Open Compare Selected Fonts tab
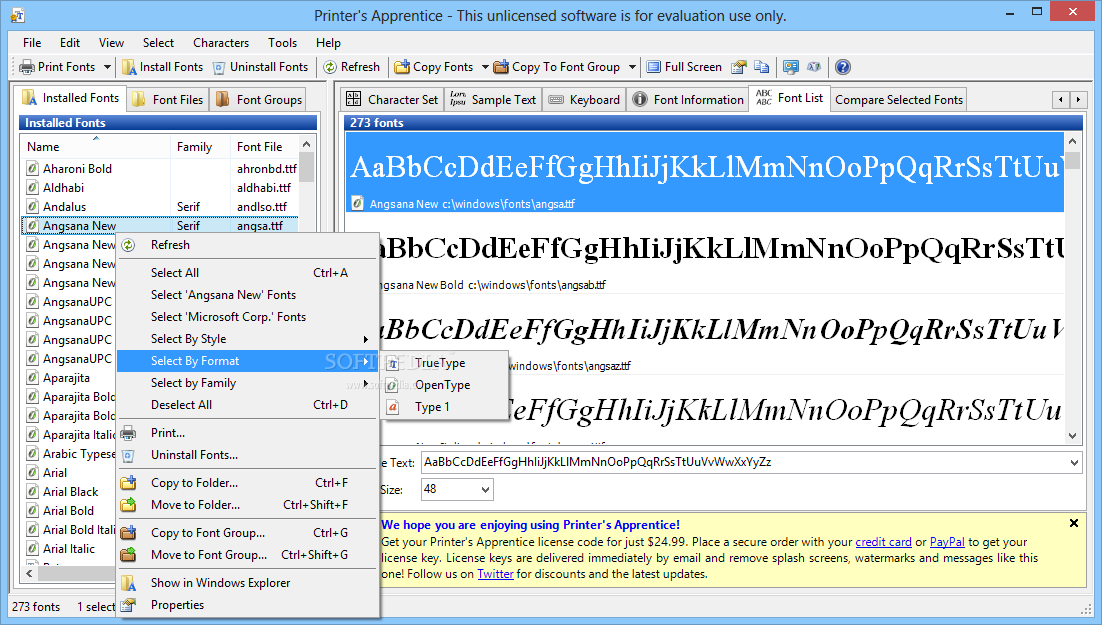Image resolution: width=1102 pixels, height=625 pixels. point(899,100)
